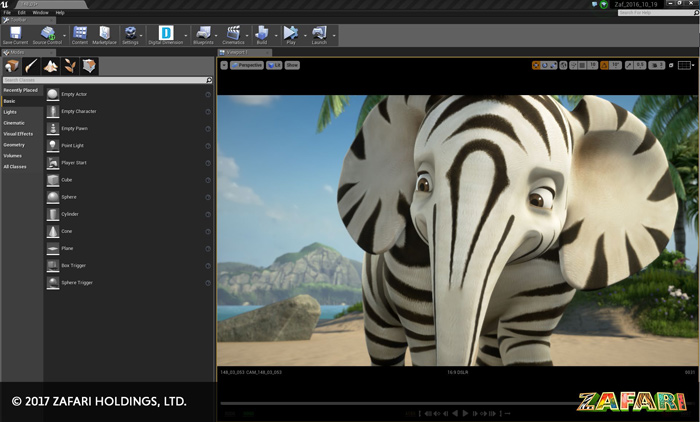
Task: Click the Build toolbar icon
Action: pyautogui.click(x=262, y=33)
